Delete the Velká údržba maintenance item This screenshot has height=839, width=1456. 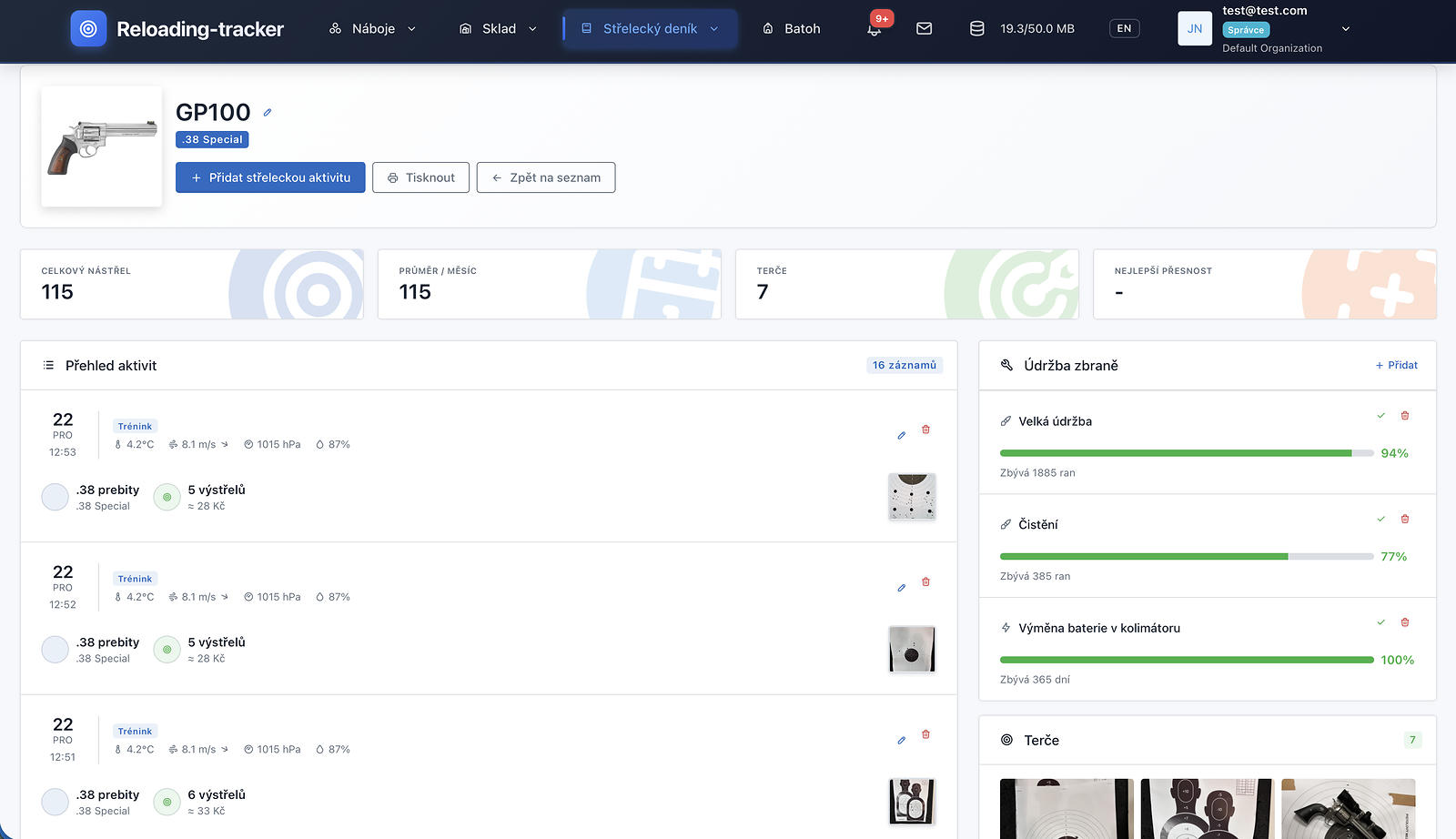click(x=1404, y=416)
